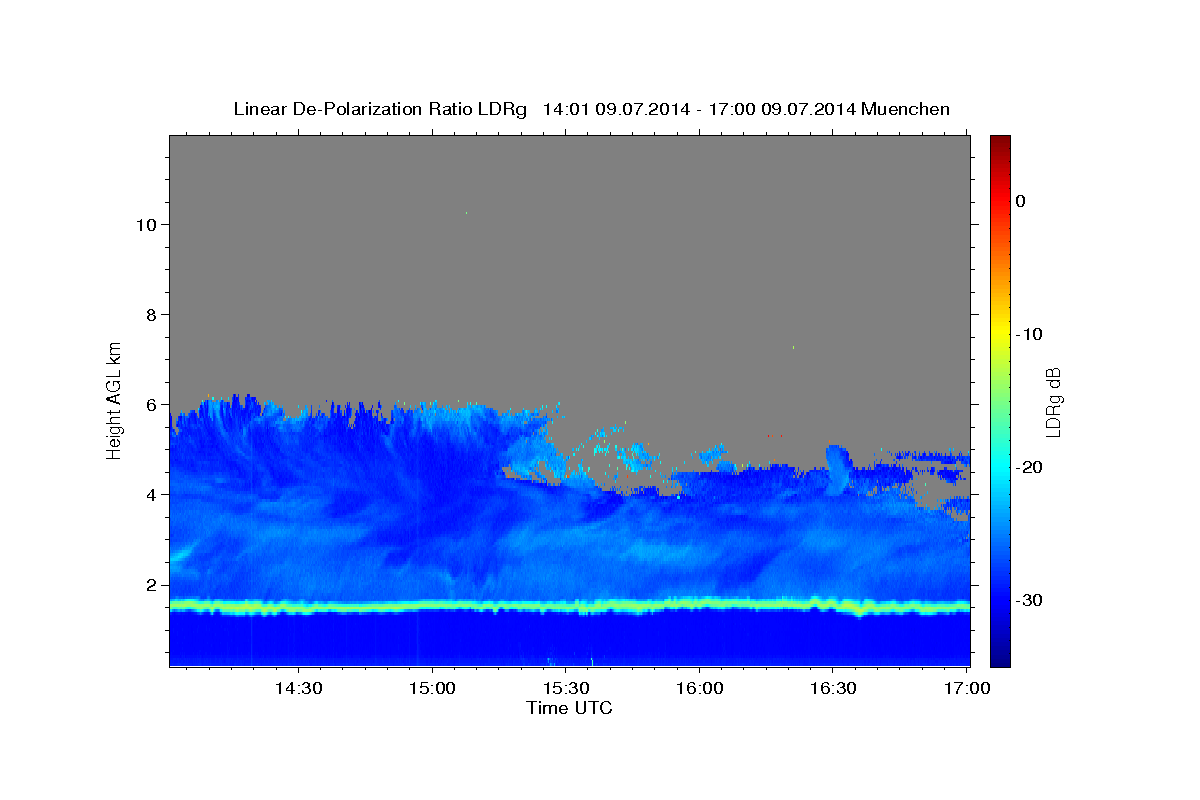Click the colorbar value '-20'

1030,467
